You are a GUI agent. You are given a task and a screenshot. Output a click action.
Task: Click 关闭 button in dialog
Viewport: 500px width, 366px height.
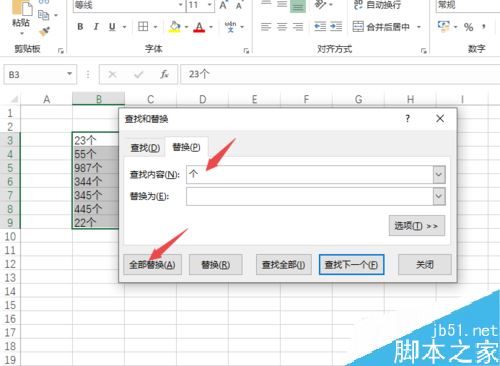[x=425, y=265]
